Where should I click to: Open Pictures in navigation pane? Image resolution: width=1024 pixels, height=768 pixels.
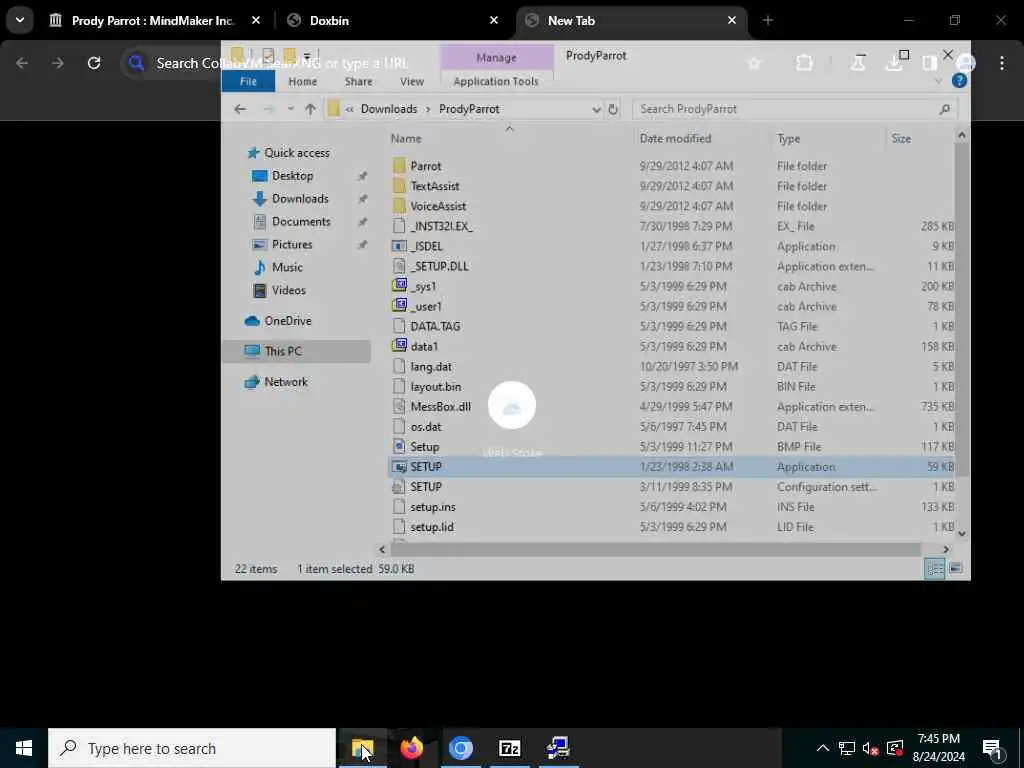[x=291, y=244]
